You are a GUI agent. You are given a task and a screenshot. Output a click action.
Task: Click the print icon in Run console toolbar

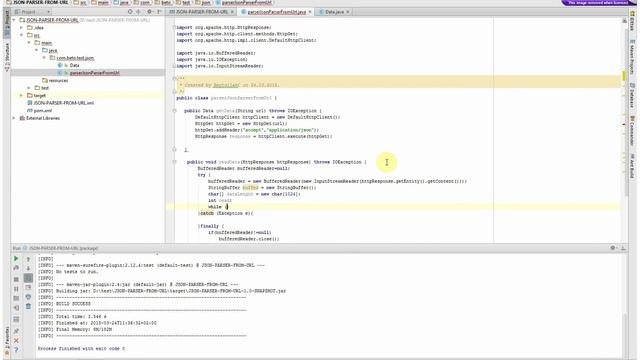pyautogui.click(x=28, y=297)
